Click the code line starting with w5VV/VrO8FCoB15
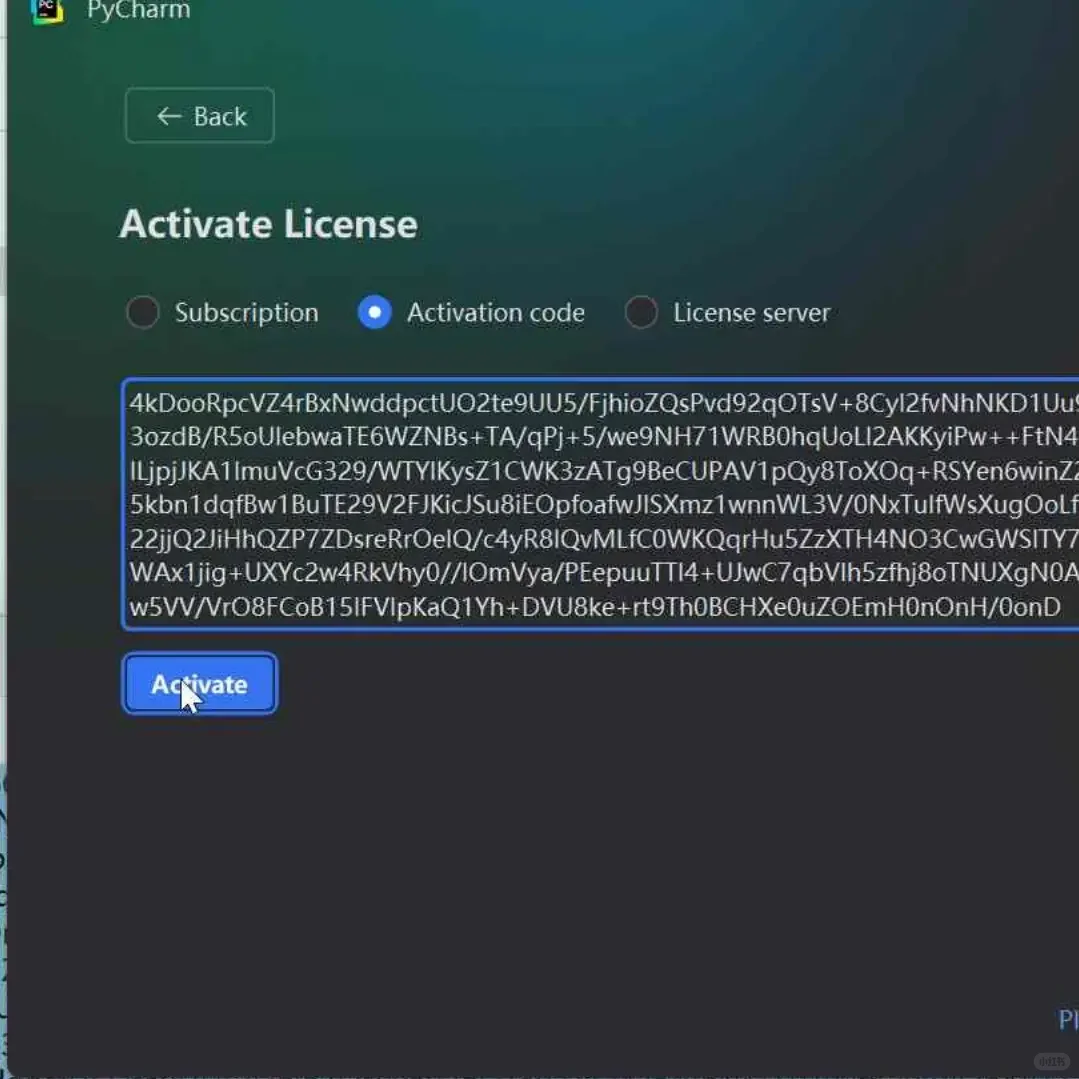Image resolution: width=1079 pixels, height=1079 pixels. click(595, 607)
